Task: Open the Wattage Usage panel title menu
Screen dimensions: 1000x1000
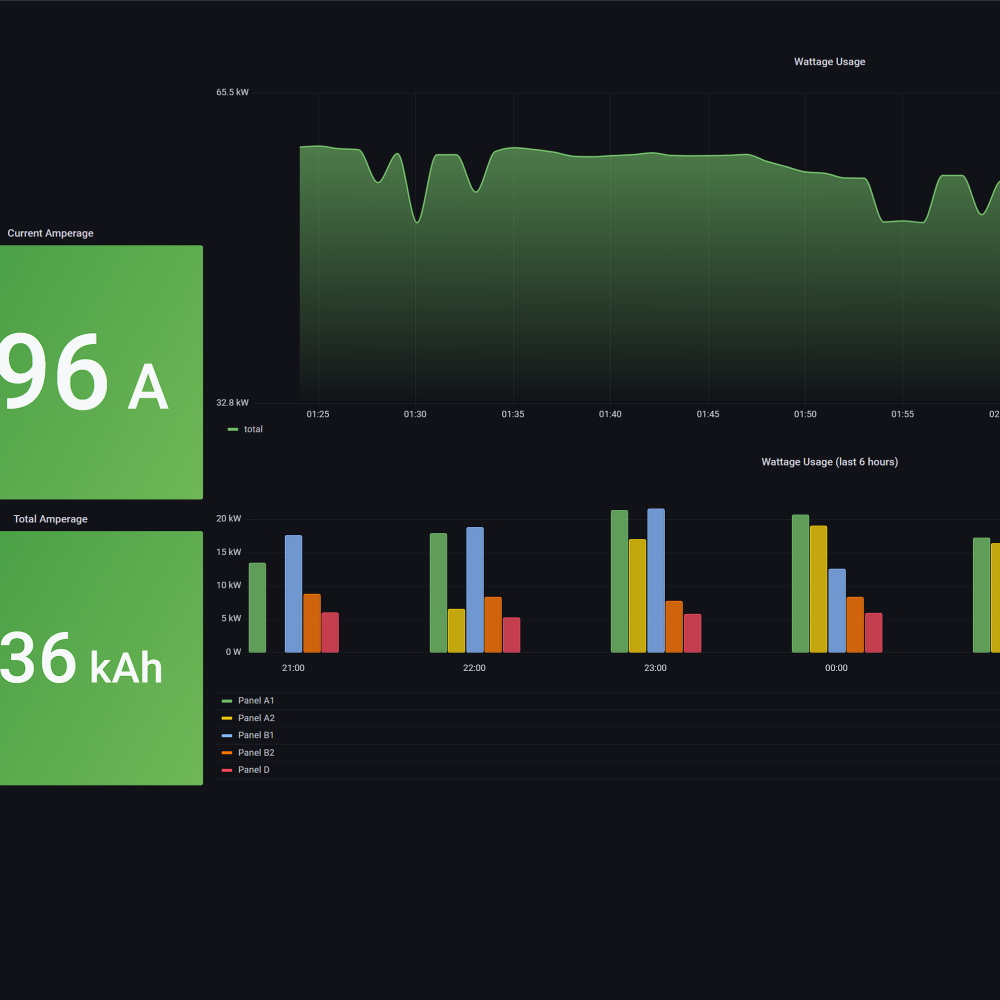Action: coord(829,62)
